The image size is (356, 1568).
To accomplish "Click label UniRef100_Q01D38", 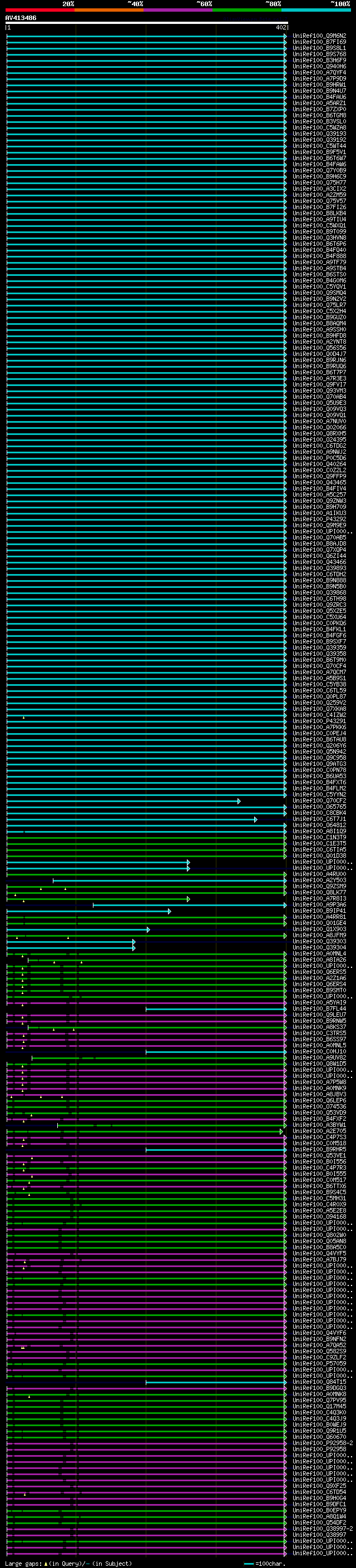I will click(x=319, y=856).
